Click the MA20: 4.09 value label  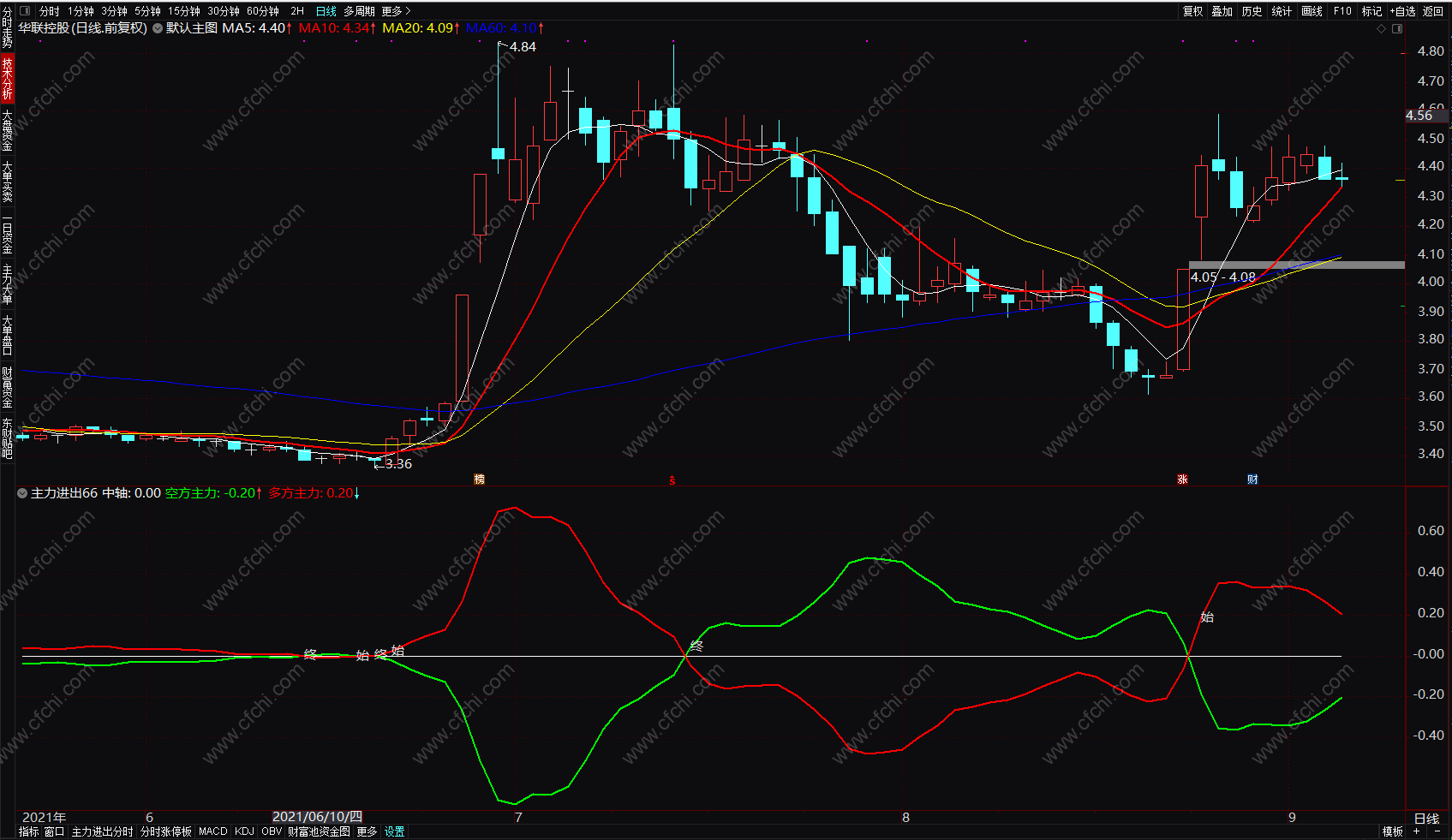(421, 28)
